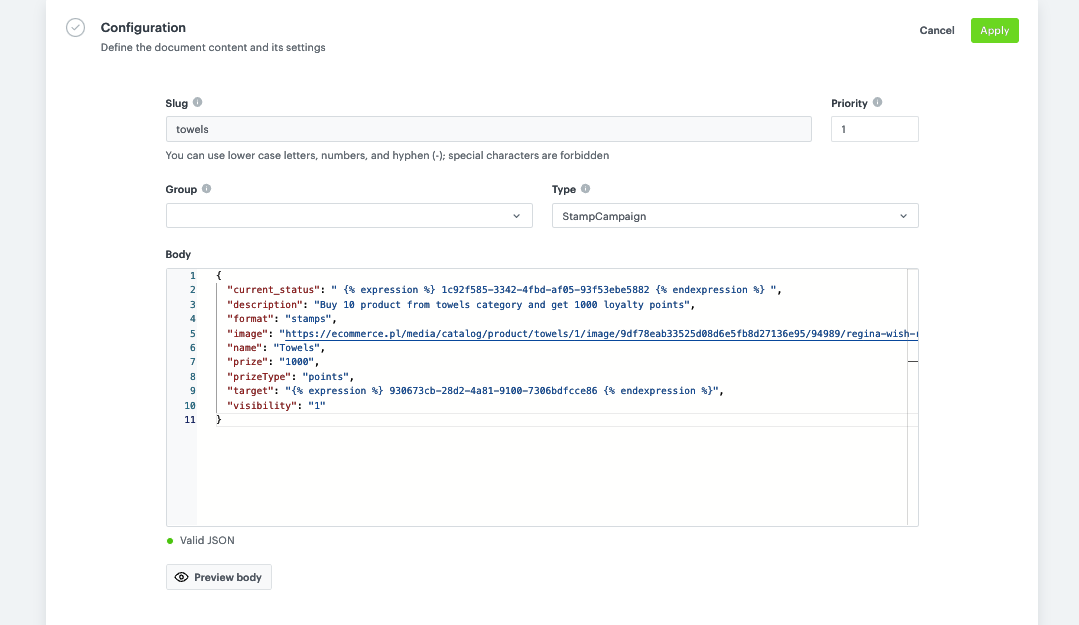
Task: Open the Group dropdown
Action: pos(349,215)
